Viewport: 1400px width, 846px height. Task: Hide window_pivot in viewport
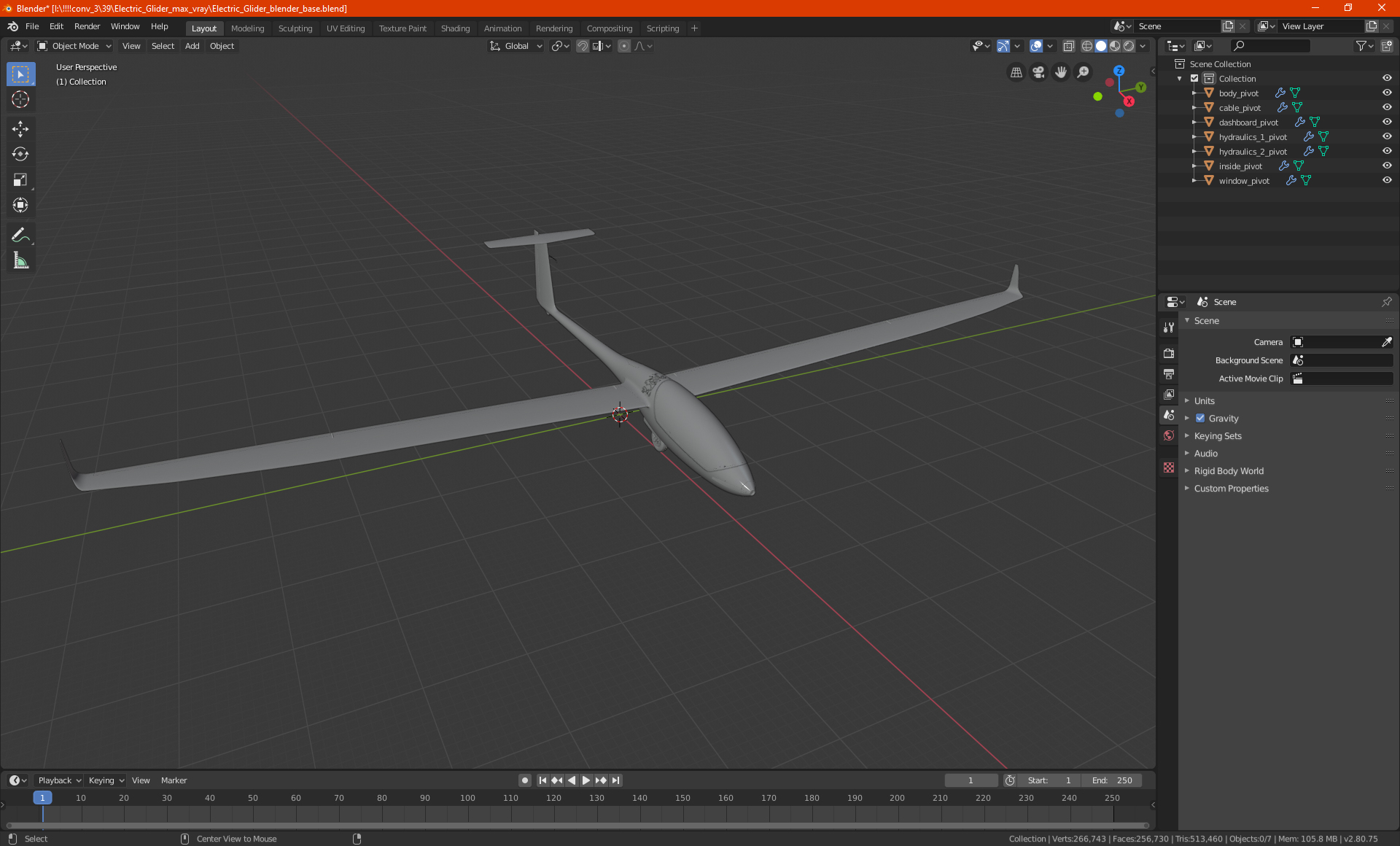click(x=1387, y=181)
